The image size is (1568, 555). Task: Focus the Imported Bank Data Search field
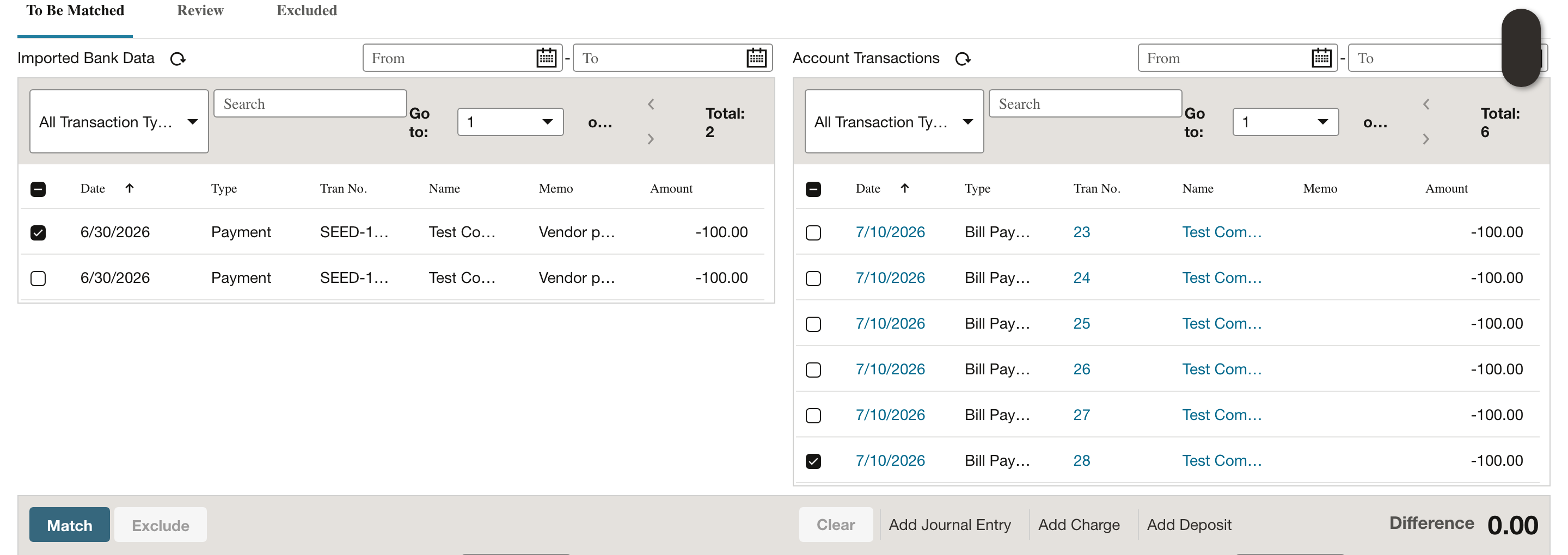[x=310, y=104]
